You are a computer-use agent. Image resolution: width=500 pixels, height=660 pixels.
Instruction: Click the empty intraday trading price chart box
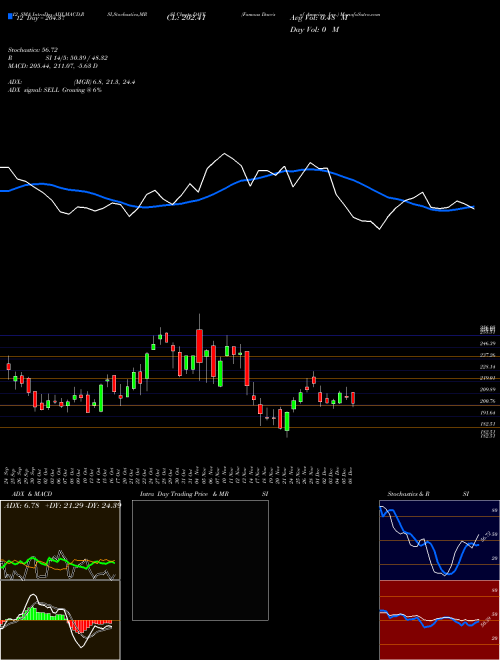click(200, 560)
